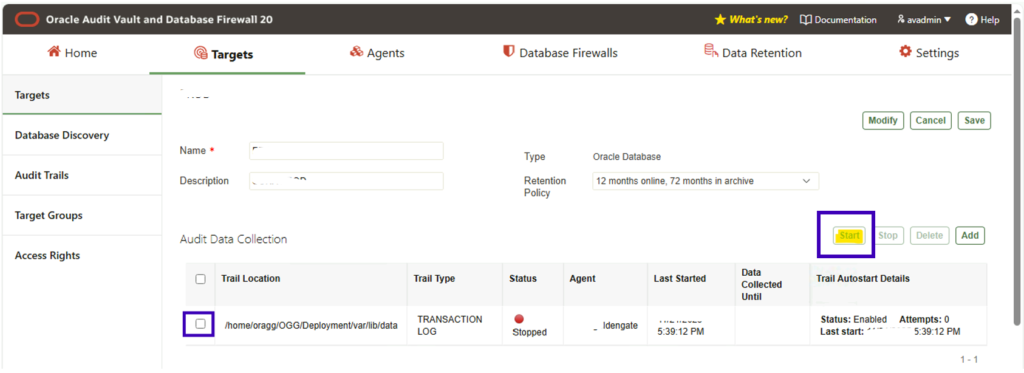The width and height of the screenshot is (1024, 373).
Task: Click the avadmin user icon
Action: coord(902,20)
